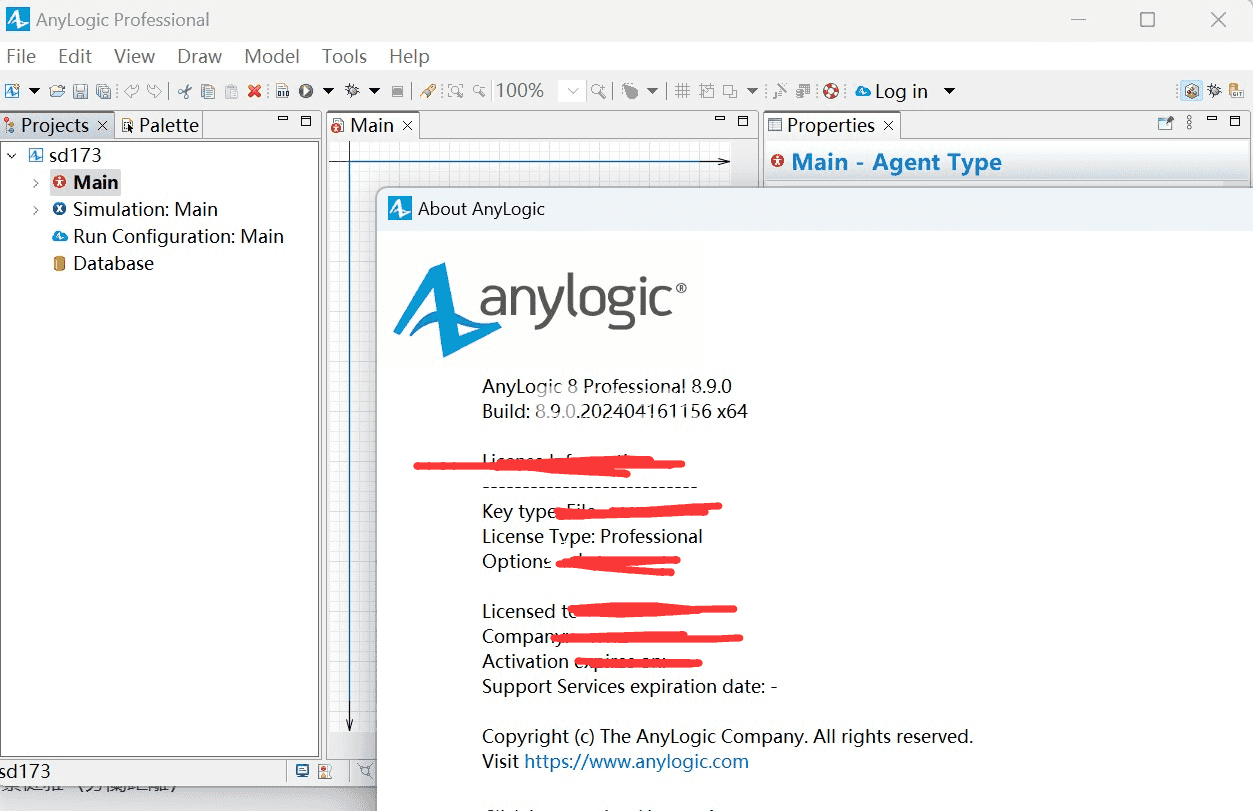Toggle grid visibility in the toolbar
The image size is (1253, 811).
click(681, 90)
